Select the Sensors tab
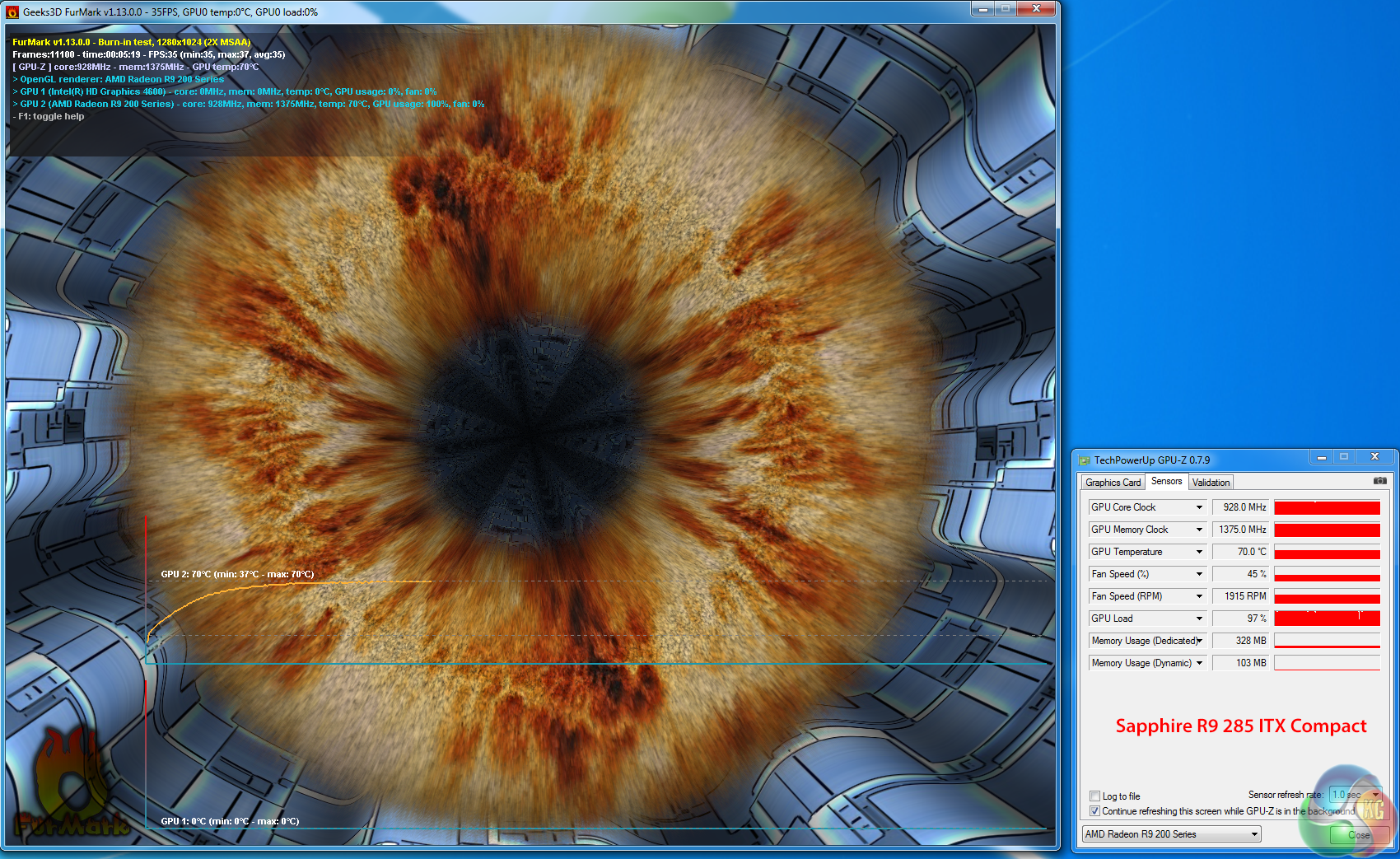Viewport: 1400px width, 859px height. pos(1166,481)
